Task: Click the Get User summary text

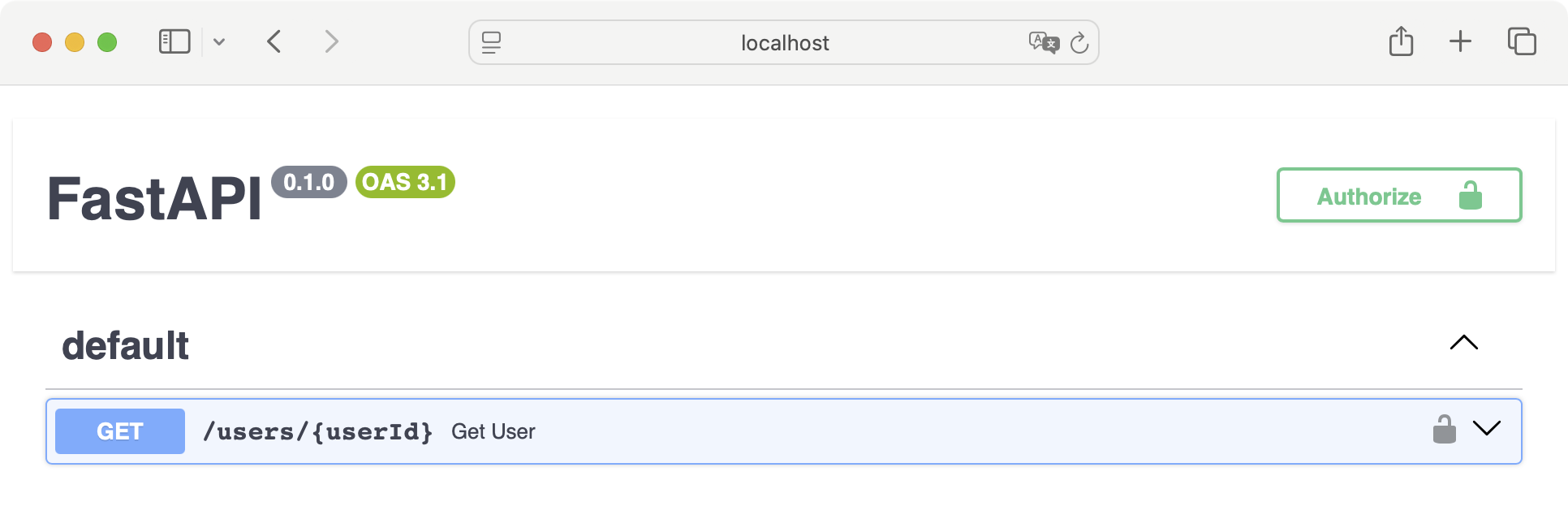Action: click(493, 431)
